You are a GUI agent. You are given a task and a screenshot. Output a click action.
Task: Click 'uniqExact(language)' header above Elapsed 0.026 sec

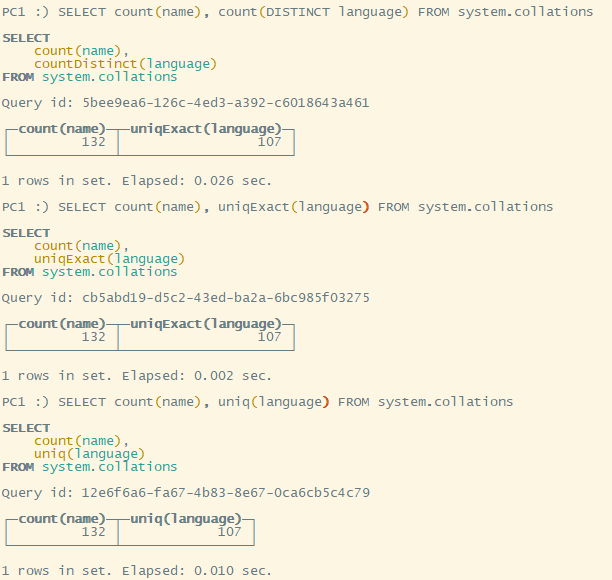point(206,129)
